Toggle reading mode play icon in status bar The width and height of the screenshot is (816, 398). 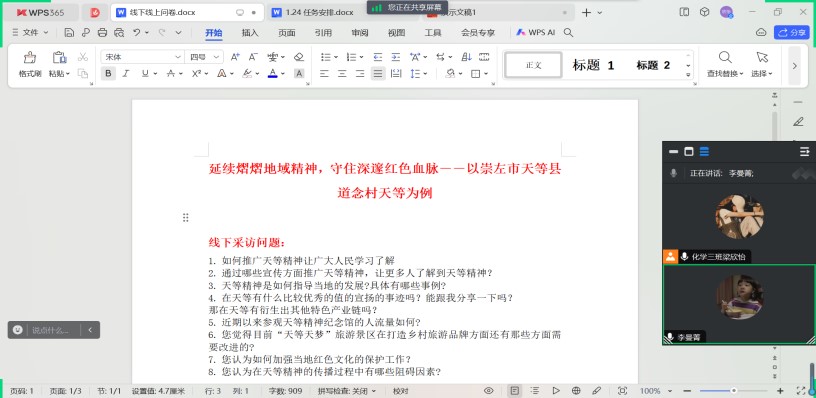coord(556,391)
